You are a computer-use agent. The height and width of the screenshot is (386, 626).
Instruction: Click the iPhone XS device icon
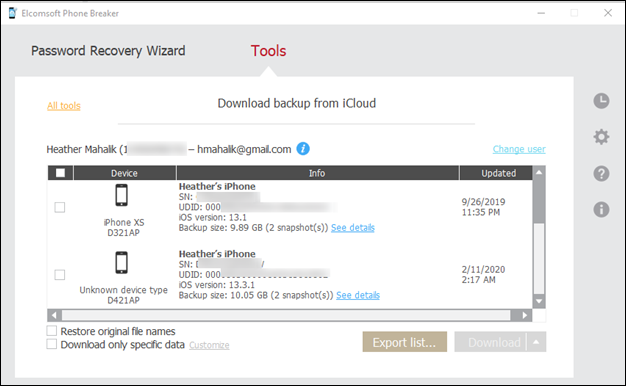click(x=122, y=195)
